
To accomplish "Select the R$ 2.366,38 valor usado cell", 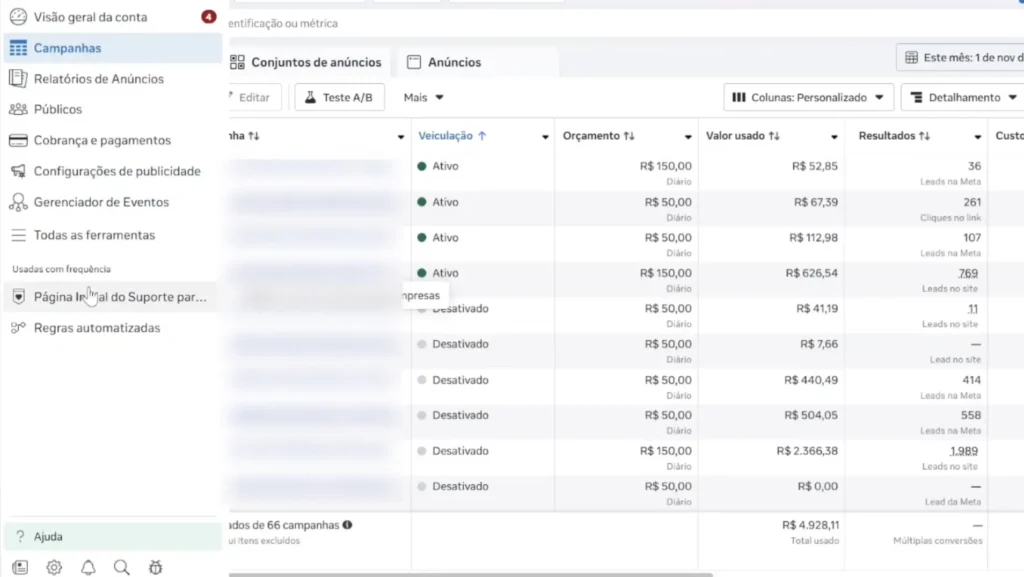I will click(x=807, y=451).
